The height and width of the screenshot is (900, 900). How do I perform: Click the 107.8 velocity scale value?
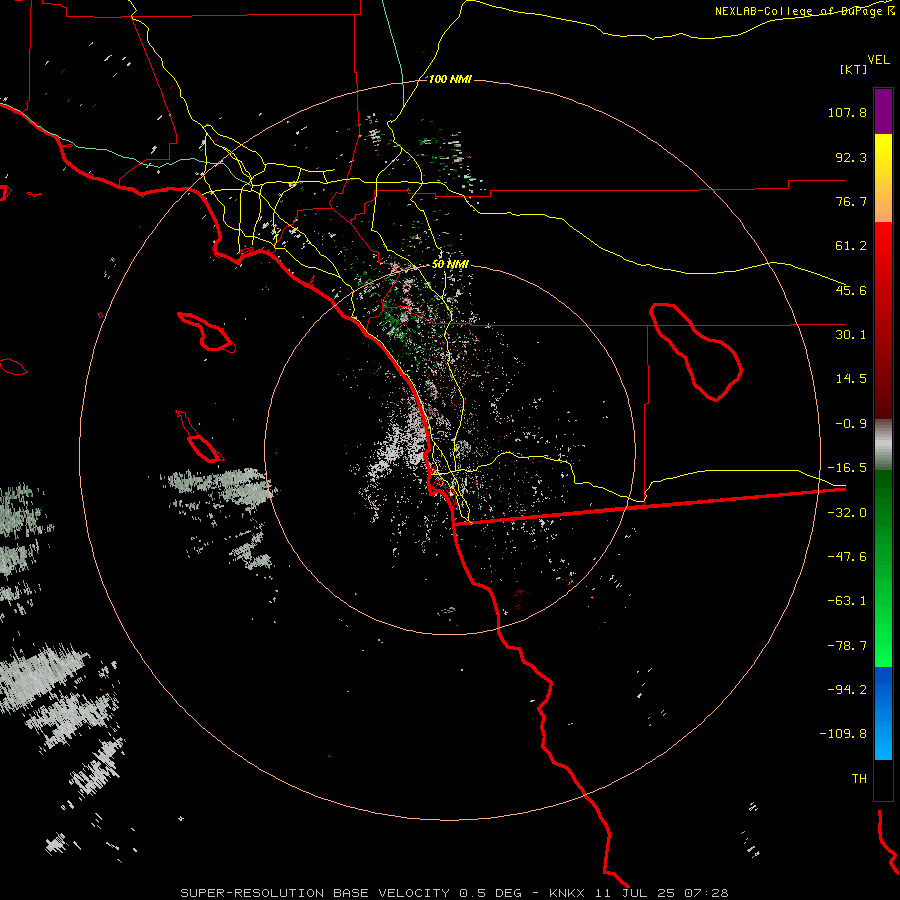(847, 112)
